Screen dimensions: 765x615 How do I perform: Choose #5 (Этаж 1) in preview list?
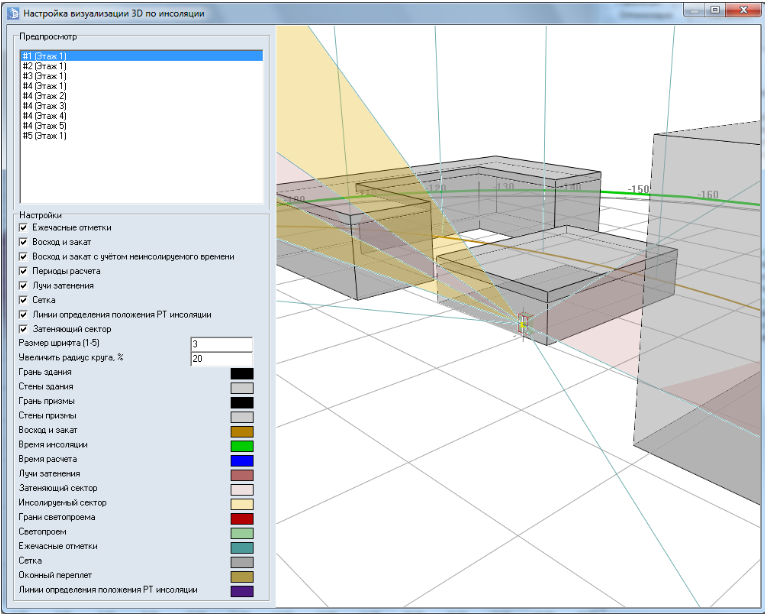[x=44, y=136]
